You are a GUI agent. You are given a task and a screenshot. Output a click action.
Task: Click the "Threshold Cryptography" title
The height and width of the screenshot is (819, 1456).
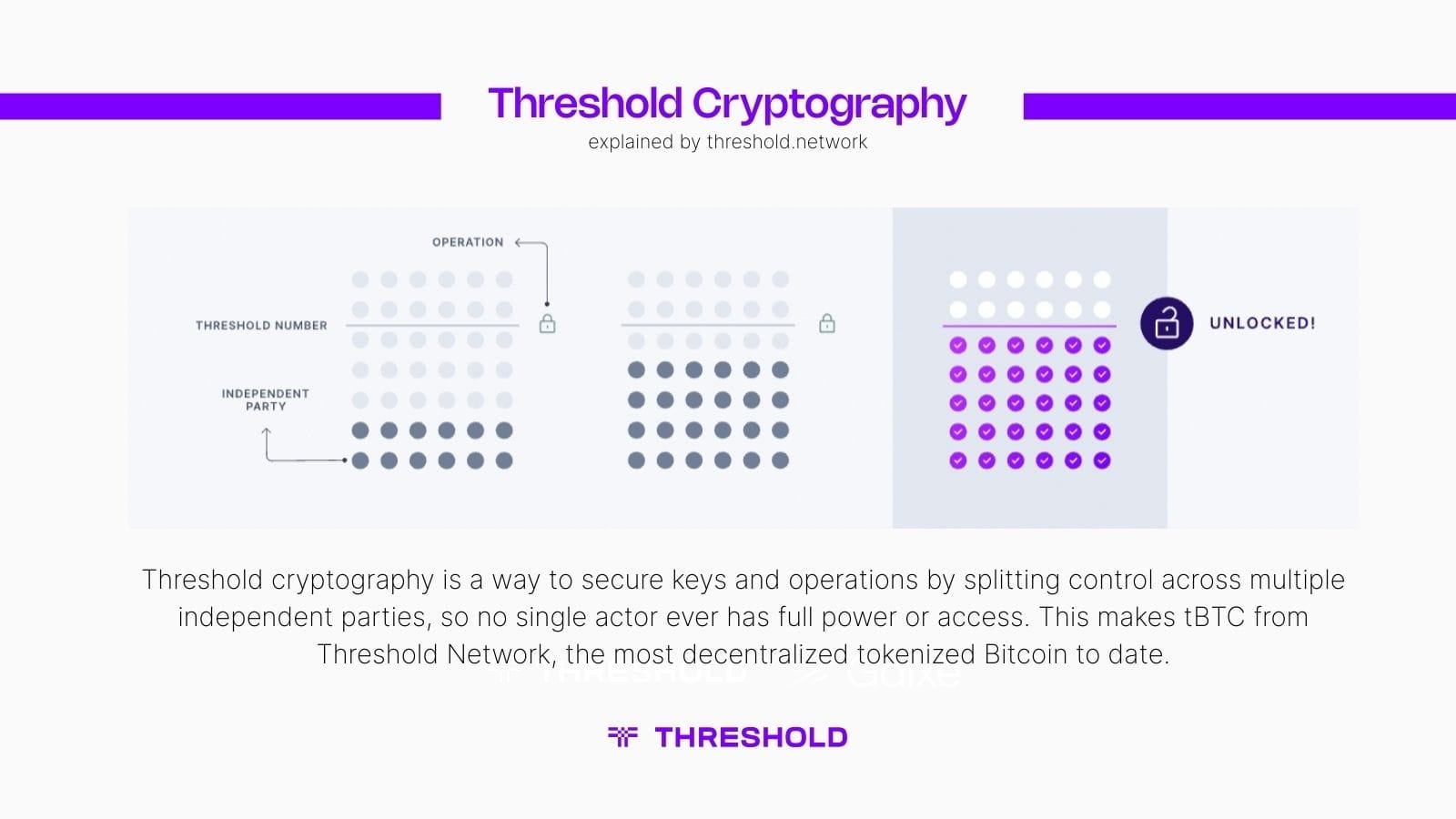[x=727, y=104]
